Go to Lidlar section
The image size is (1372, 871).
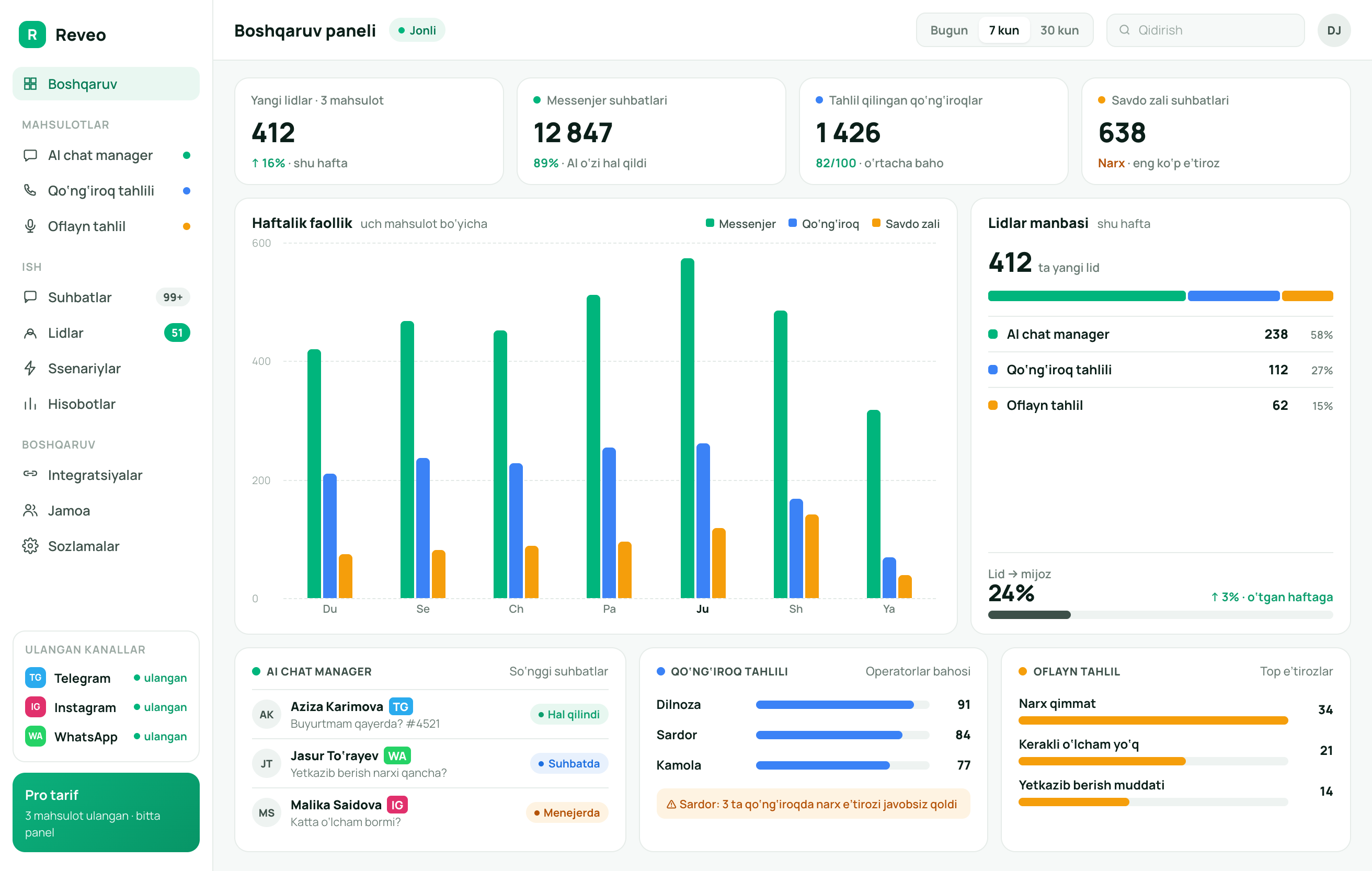106,333
